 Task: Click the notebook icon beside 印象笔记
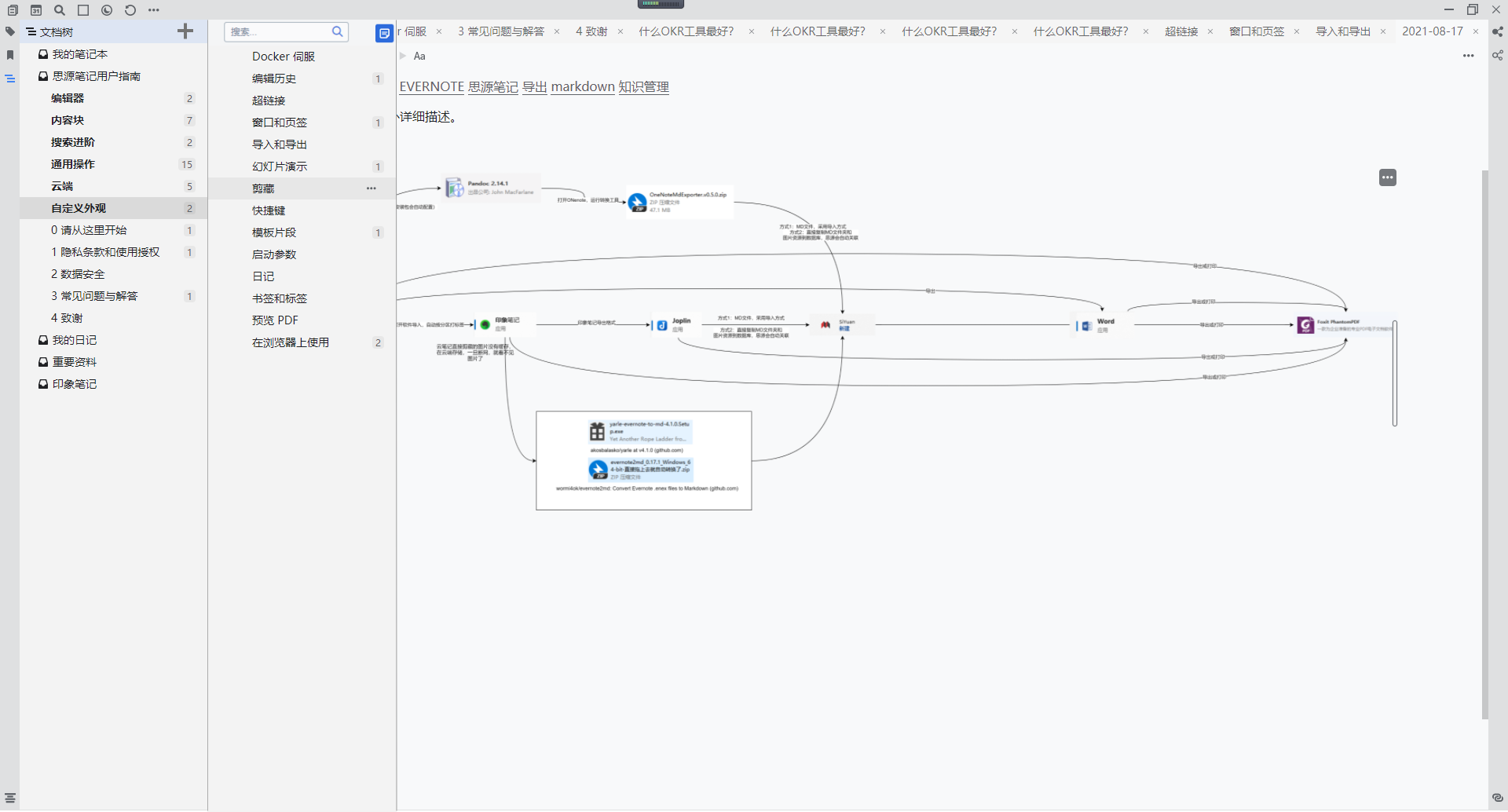point(43,384)
